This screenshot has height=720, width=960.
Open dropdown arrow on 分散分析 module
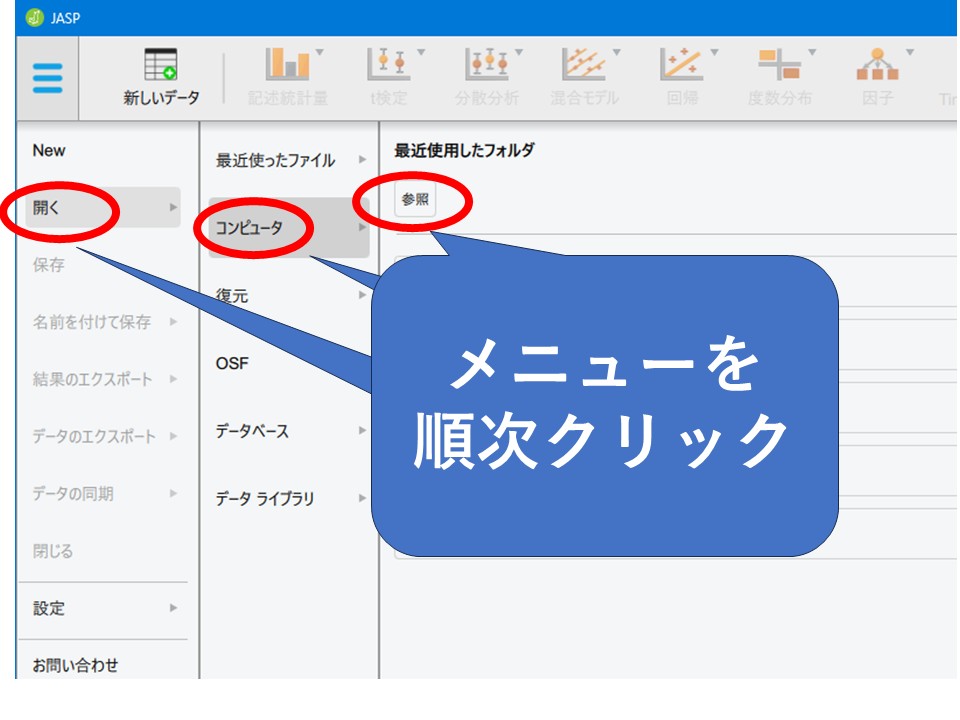pyautogui.click(x=519, y=53)
